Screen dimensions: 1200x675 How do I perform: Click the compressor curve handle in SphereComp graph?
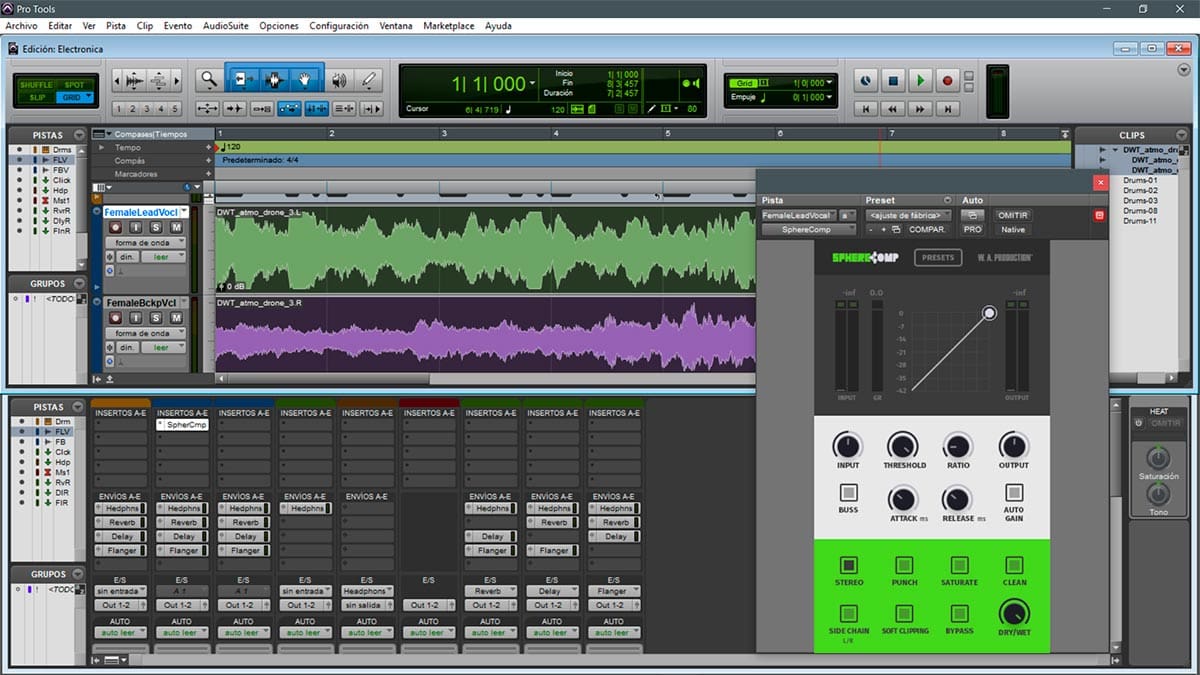tap(989, 313)
